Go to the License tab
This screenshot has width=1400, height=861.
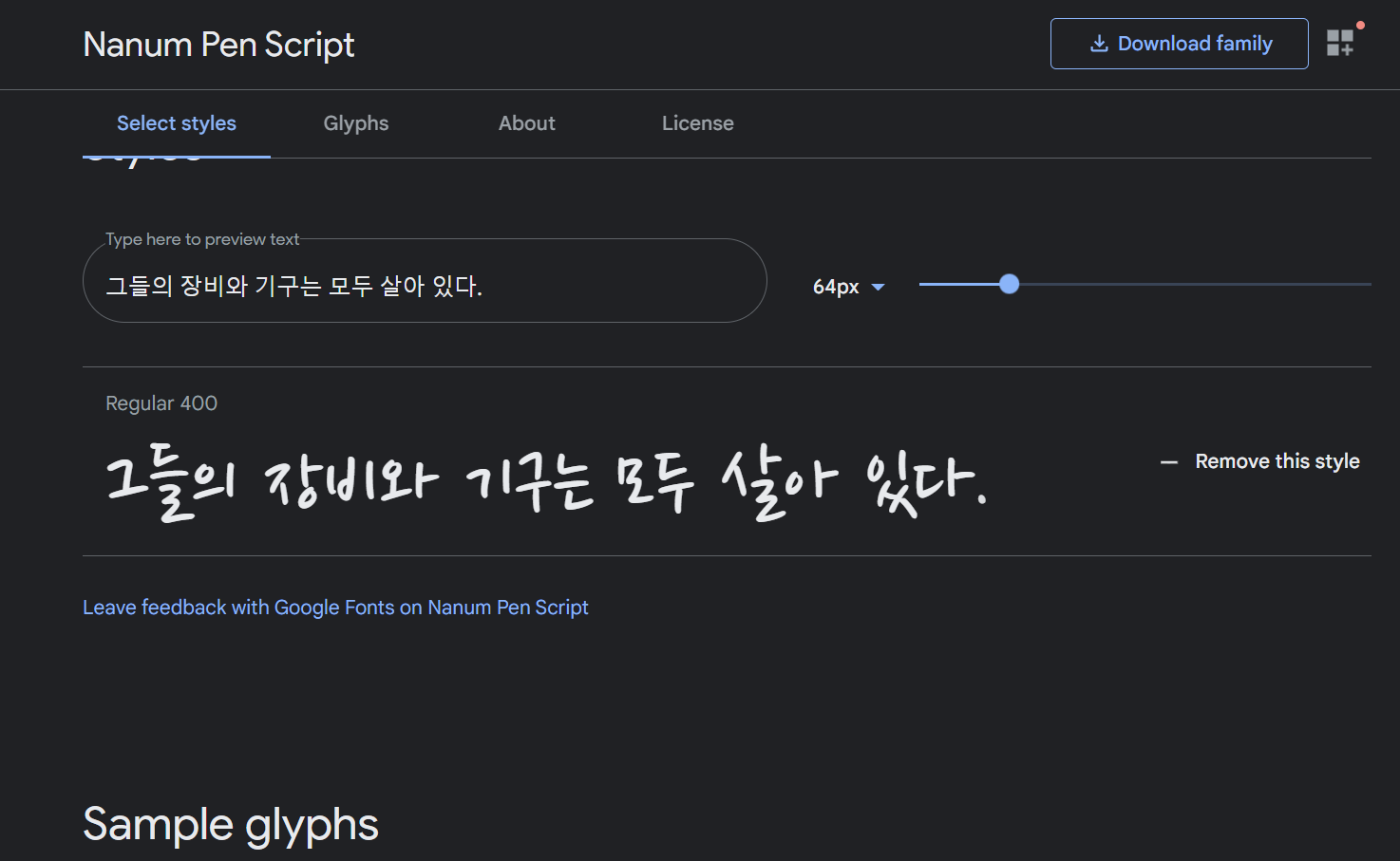[x=697, y=123]
